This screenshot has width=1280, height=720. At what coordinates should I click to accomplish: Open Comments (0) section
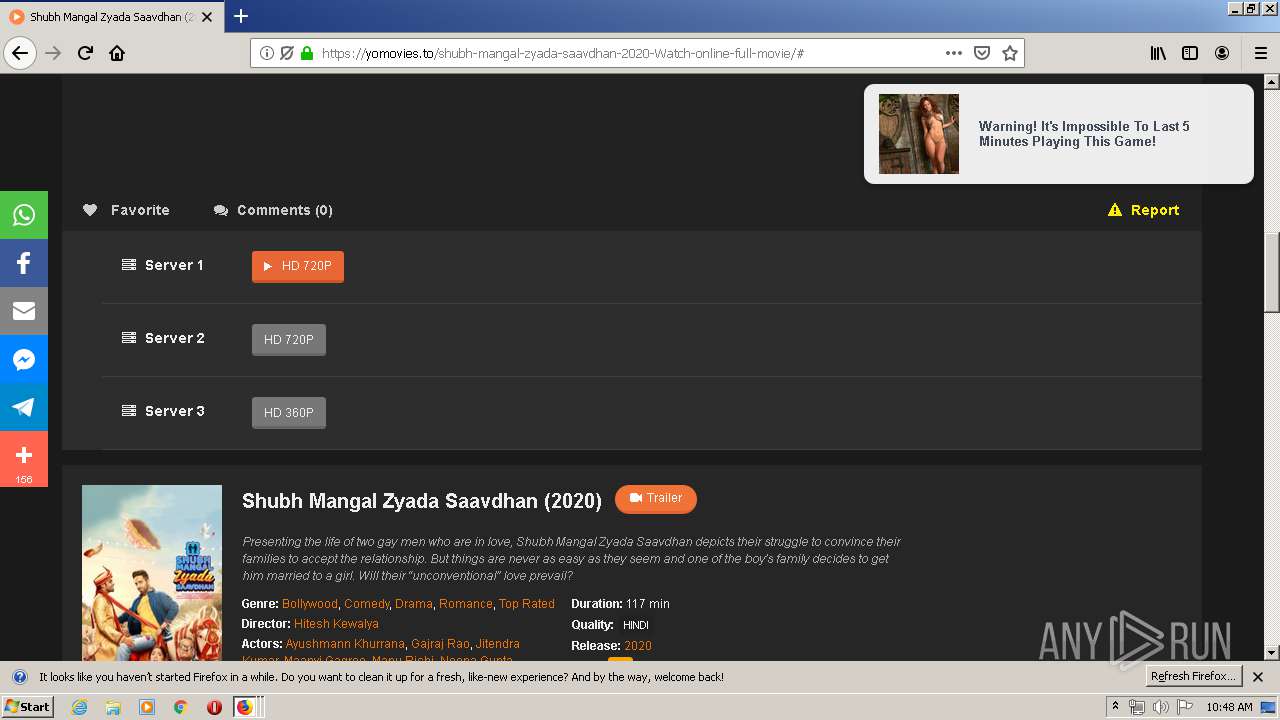pyautogui.click(x=273, y=210)
